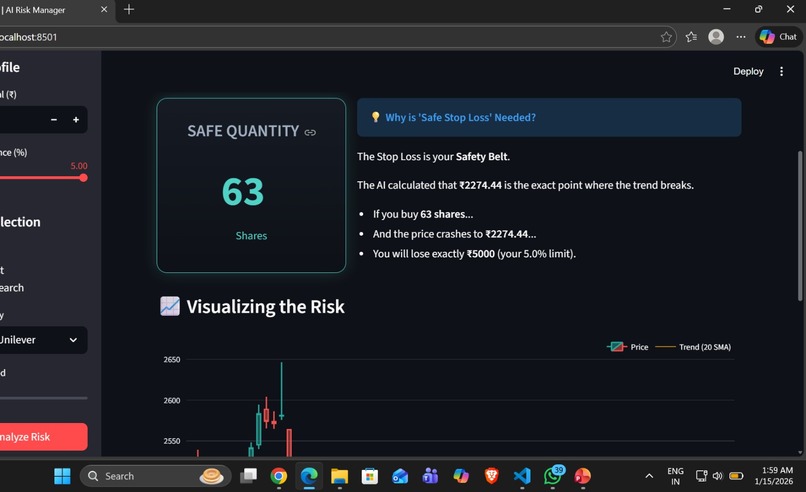Click the chart icon beside Visualizing the Risk
The width and height of the screenshot is (806, 492).
pos(170,306)
